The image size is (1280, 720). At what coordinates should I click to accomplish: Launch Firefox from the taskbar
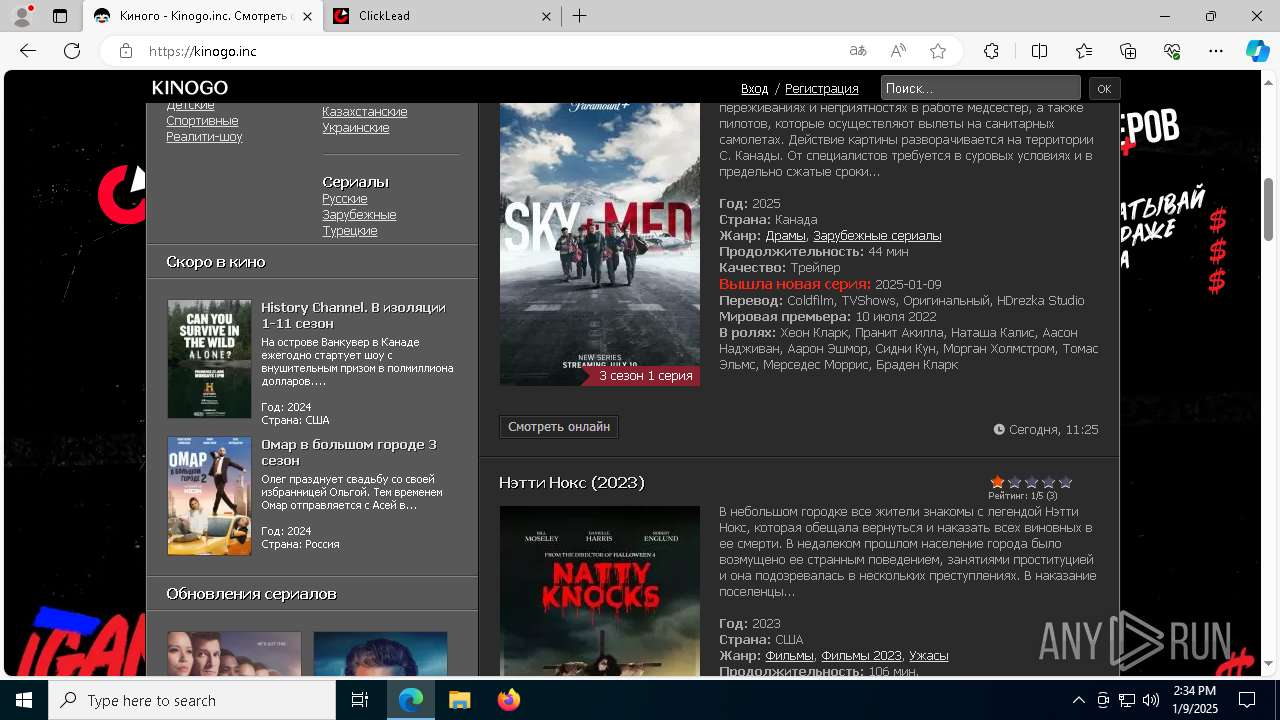509,700
